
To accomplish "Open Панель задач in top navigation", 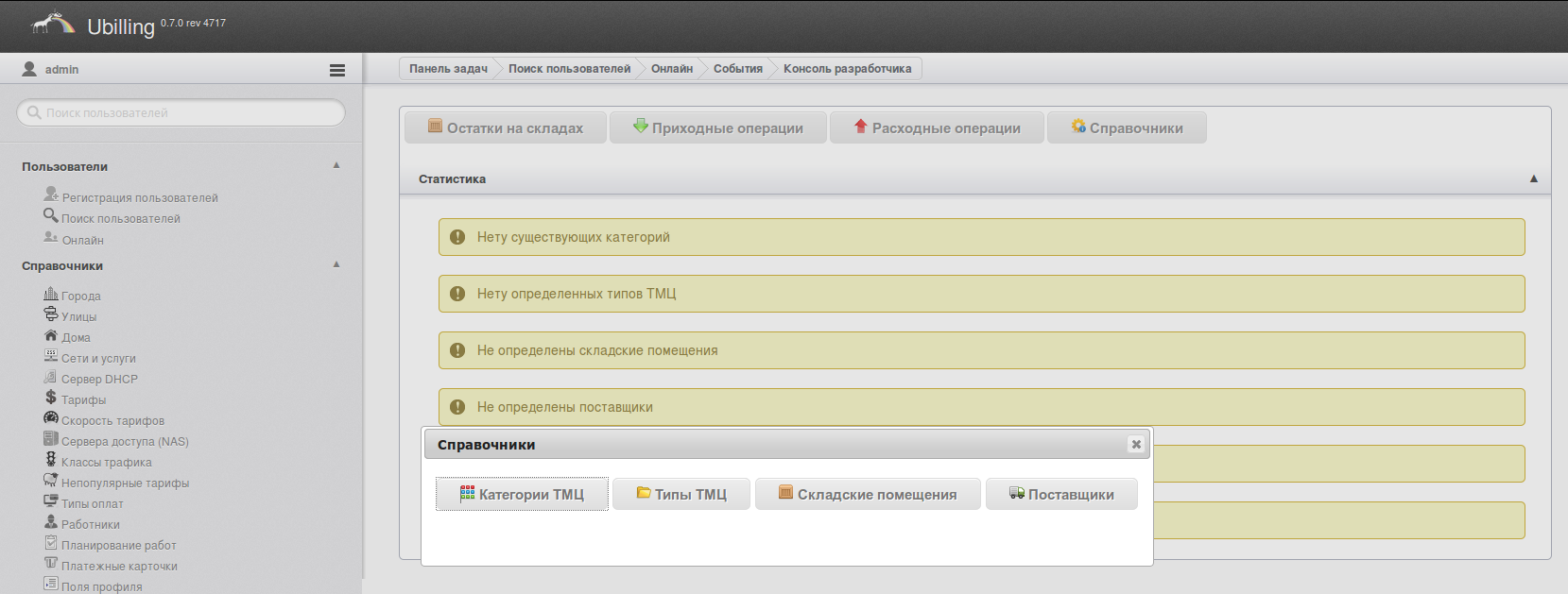I will (x=448, y=69).
